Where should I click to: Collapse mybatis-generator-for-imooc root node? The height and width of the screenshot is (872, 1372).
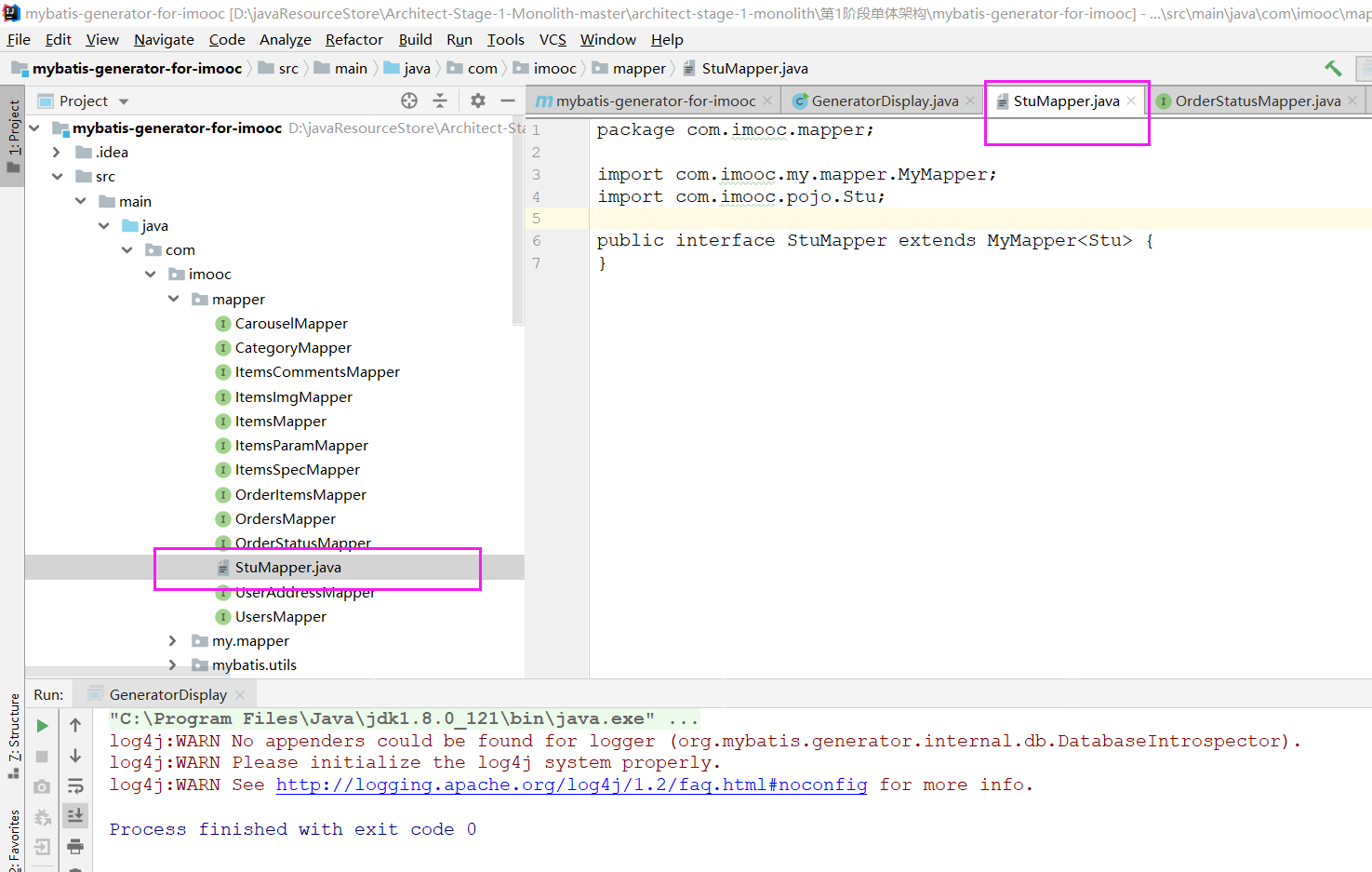coord(34,127)
